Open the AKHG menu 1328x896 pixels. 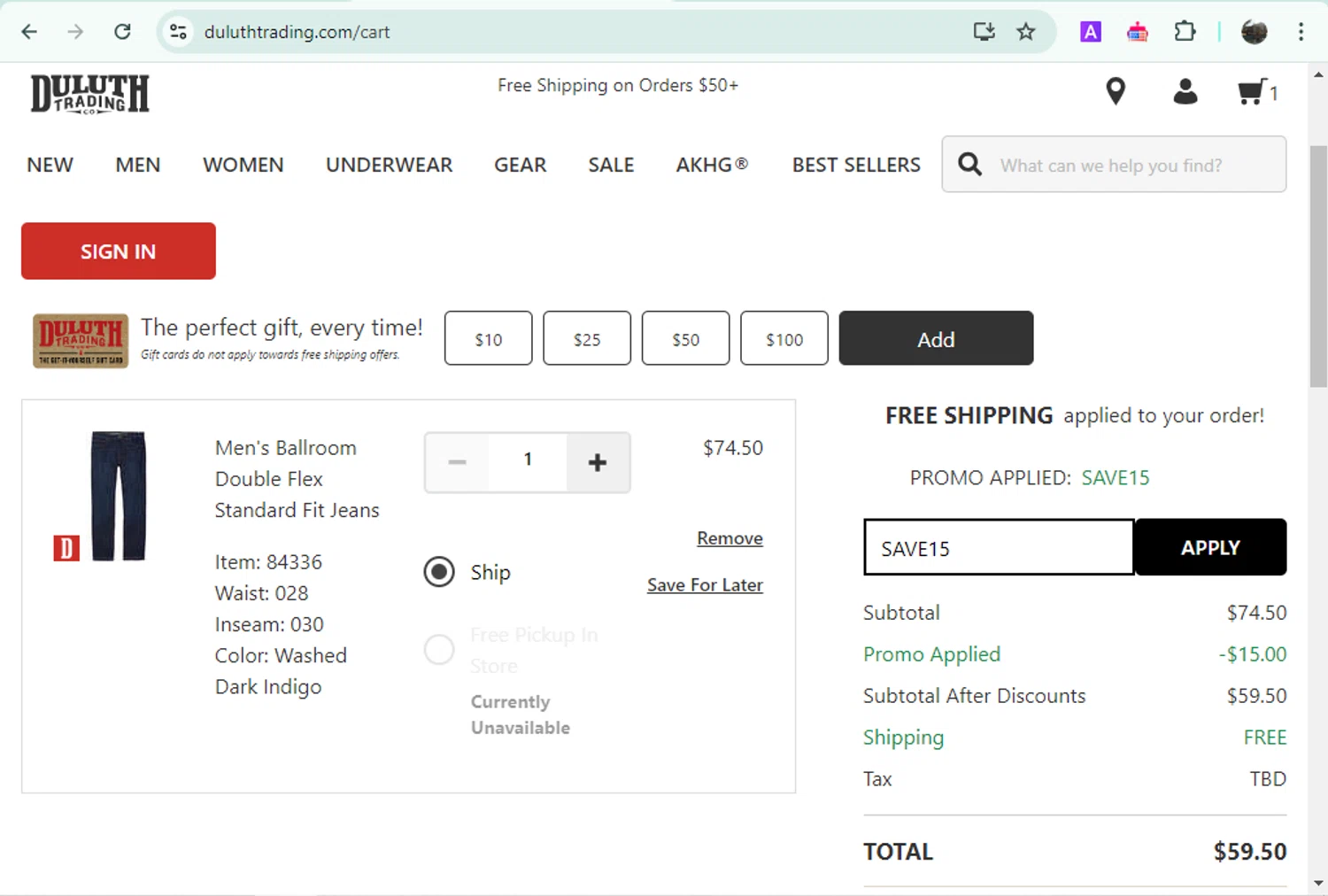[x=713, y=165]
